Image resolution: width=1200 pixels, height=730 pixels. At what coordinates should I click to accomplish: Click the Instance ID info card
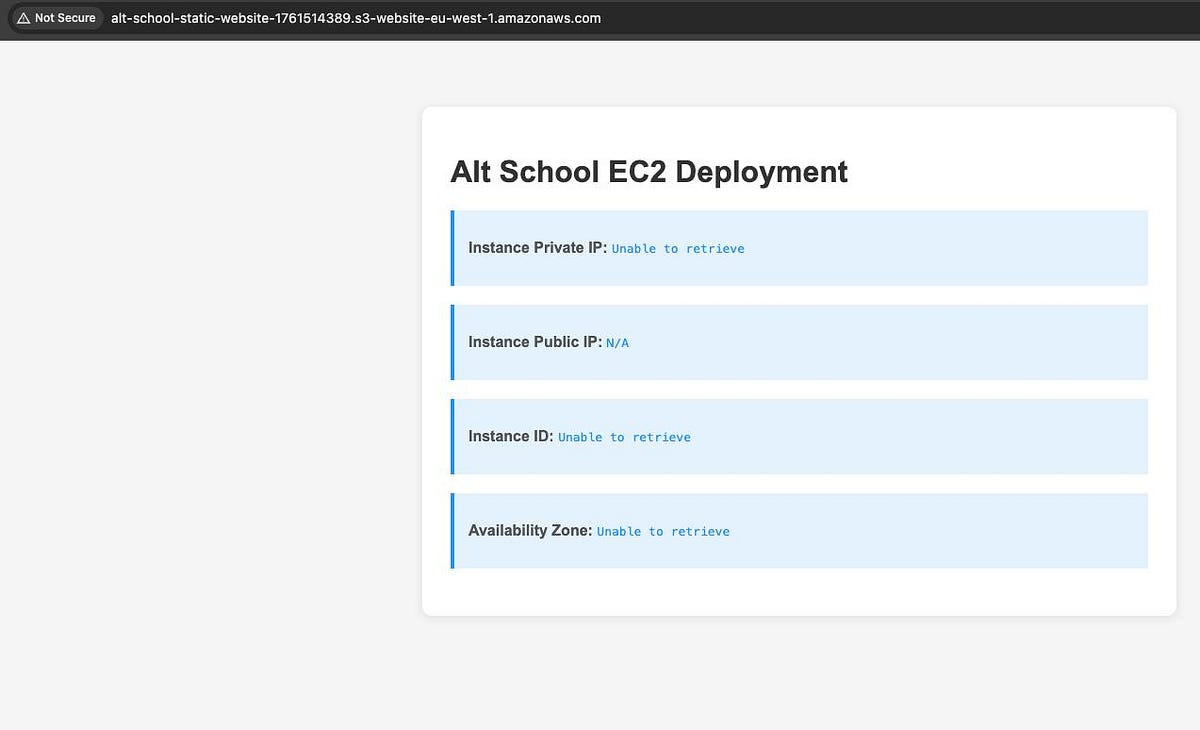(800, 436)
